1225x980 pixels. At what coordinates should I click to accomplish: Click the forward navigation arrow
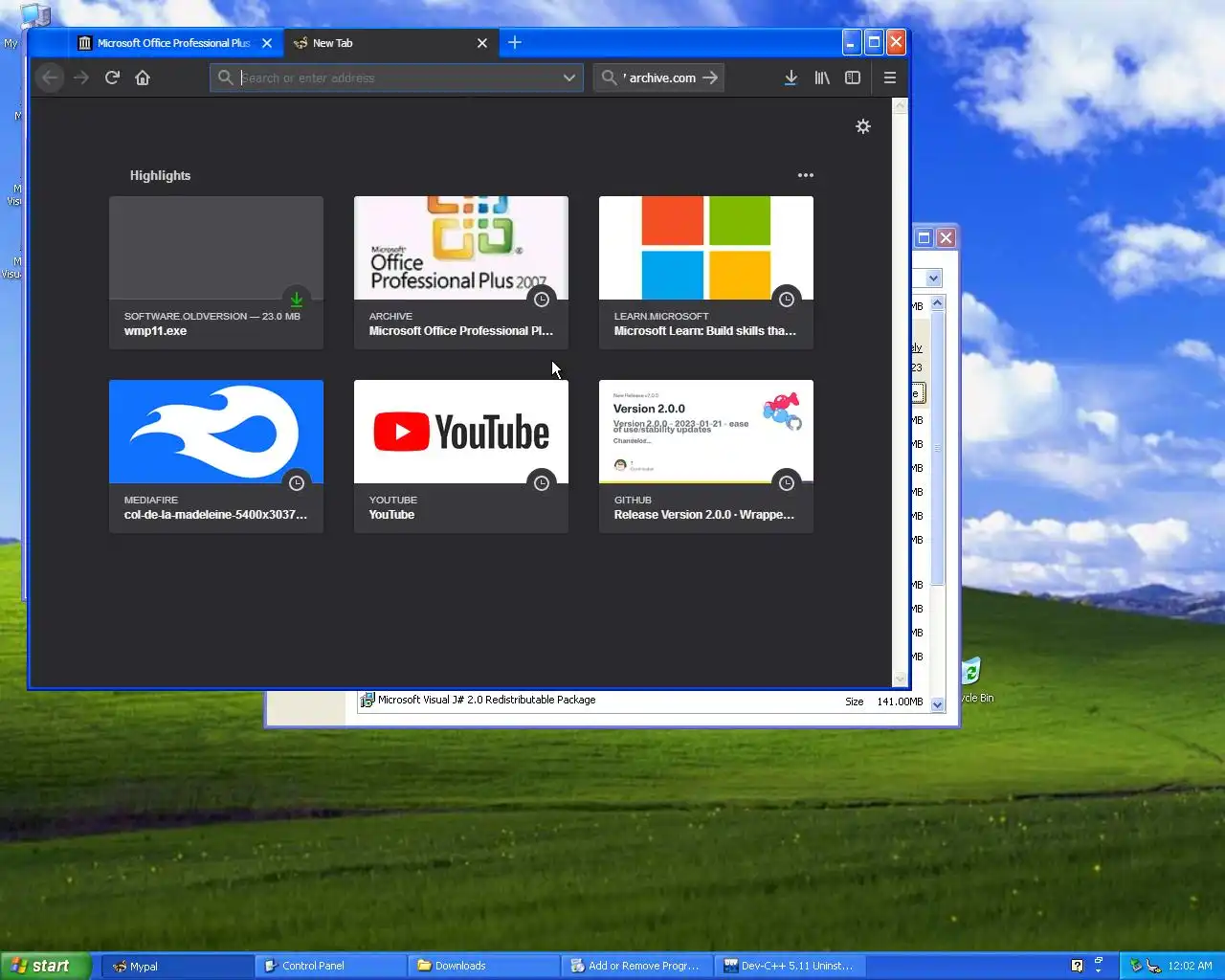pos(81,78)
